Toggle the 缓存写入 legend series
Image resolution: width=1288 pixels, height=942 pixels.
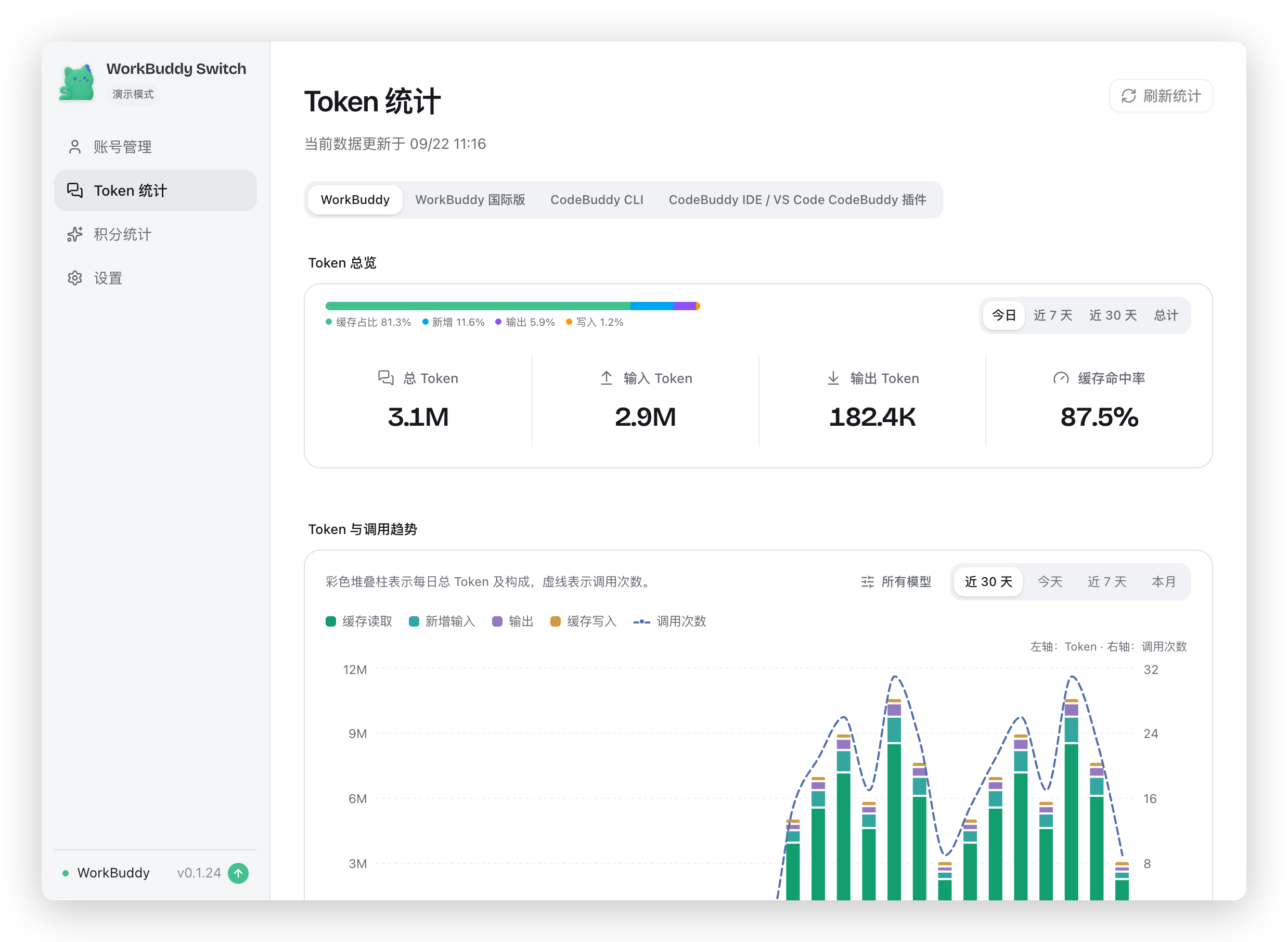tap(583, 621)
